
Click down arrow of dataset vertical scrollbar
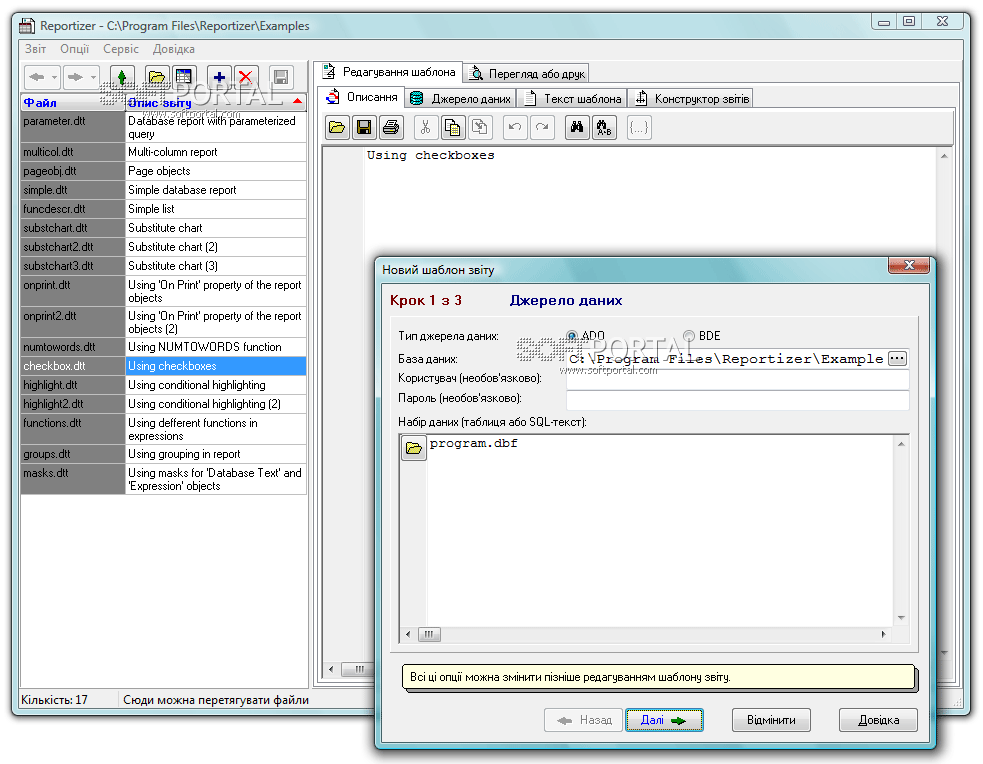(901, 618)
